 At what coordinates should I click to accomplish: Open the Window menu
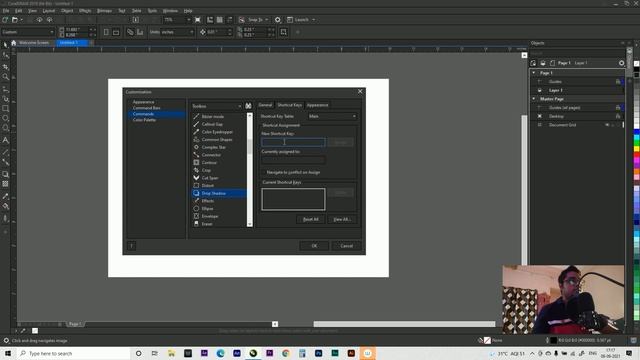(x=170, y=11)
